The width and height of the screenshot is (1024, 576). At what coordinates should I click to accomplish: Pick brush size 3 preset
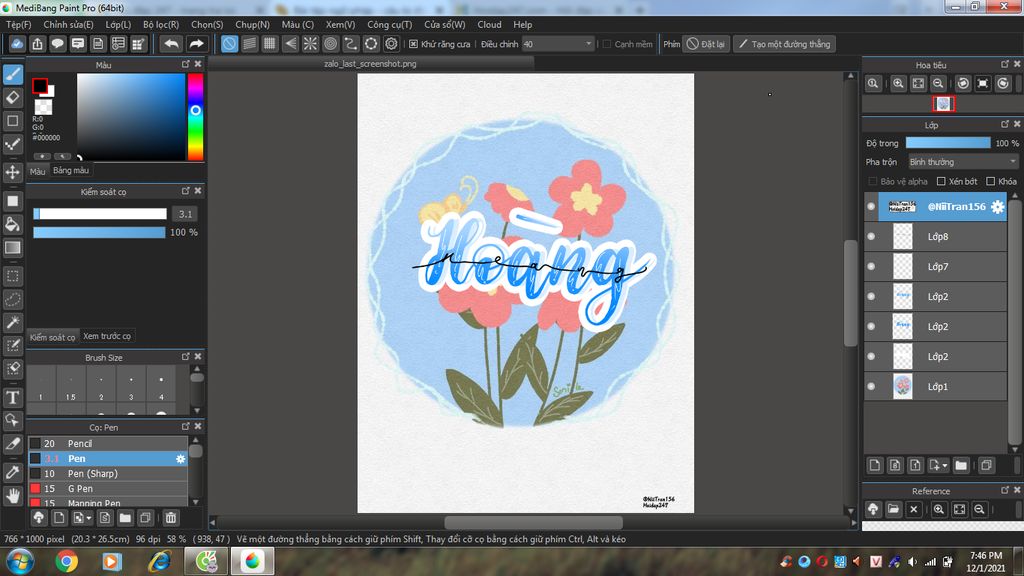tap(131, 384)
